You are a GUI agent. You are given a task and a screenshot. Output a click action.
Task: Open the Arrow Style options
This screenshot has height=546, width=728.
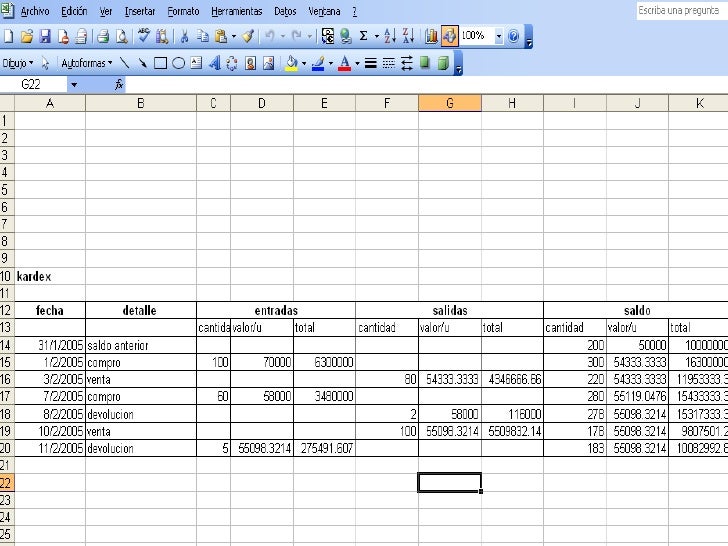[407, 63]
